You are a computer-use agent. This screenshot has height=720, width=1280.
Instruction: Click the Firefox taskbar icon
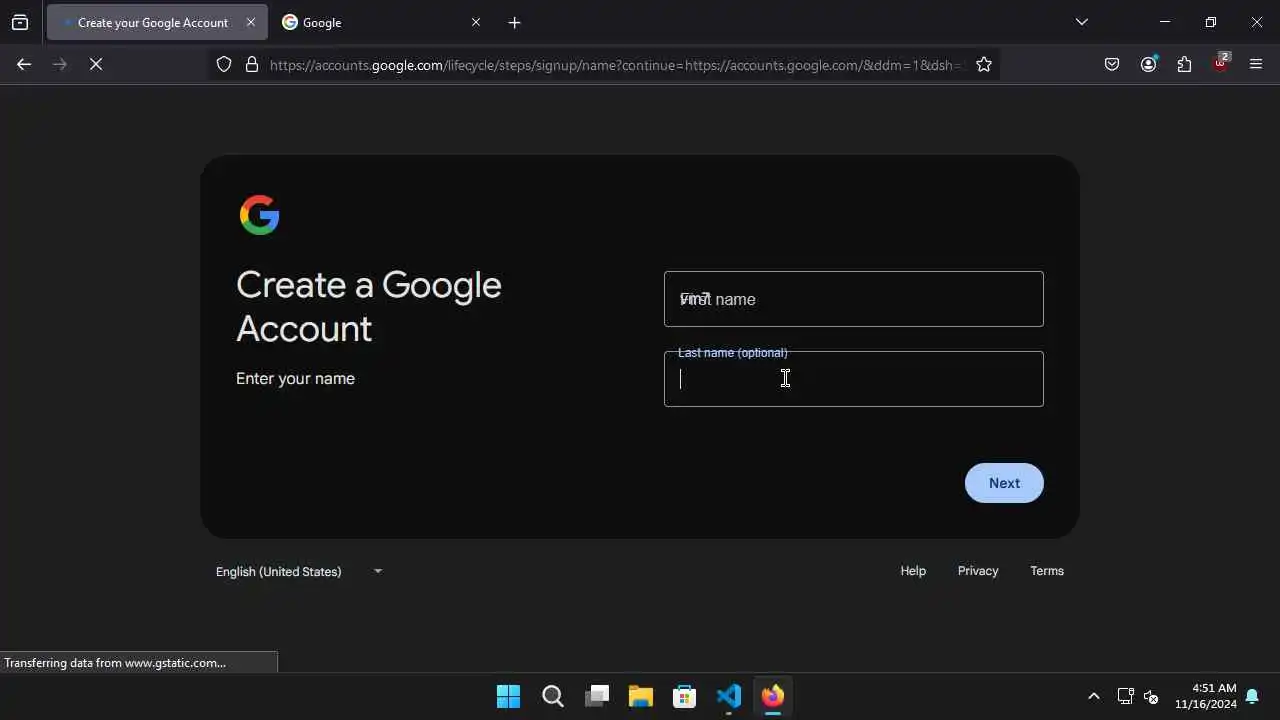tap(773, 696)
